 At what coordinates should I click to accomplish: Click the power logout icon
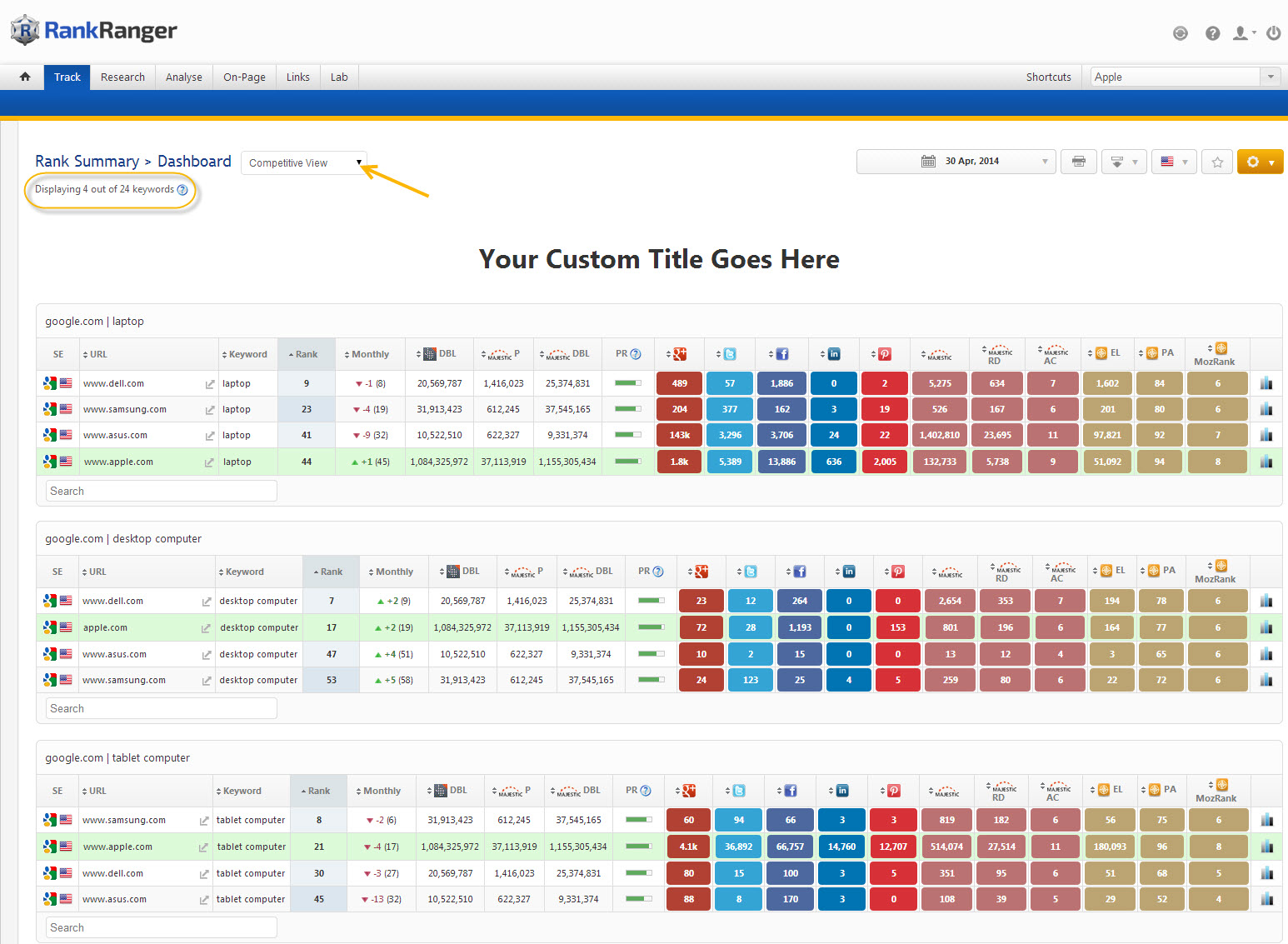coord(1273,33)
